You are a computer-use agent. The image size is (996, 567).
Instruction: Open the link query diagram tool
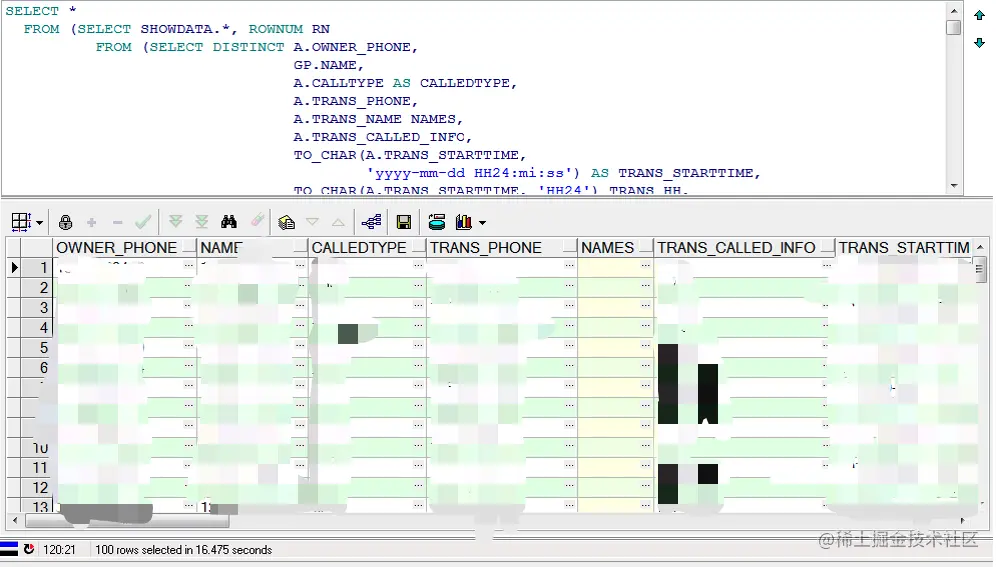[x=372, y=222]
